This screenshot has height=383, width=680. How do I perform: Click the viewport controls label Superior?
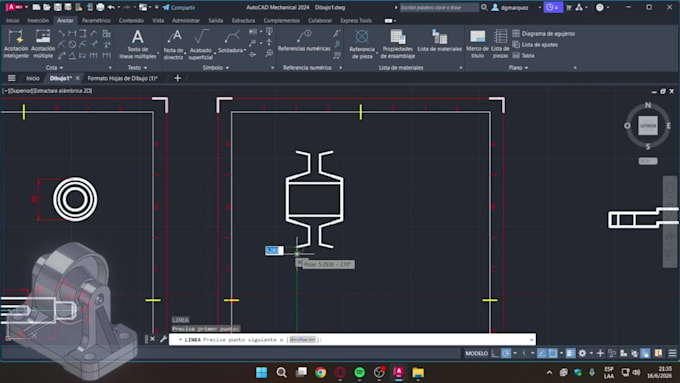(x=20, y=91)
